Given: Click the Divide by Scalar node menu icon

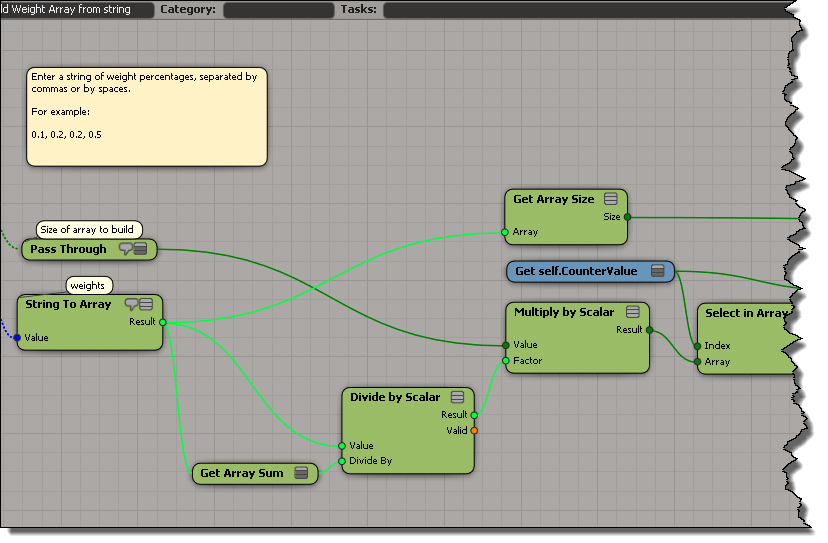Looking at the screenshot, I should 457,397.
